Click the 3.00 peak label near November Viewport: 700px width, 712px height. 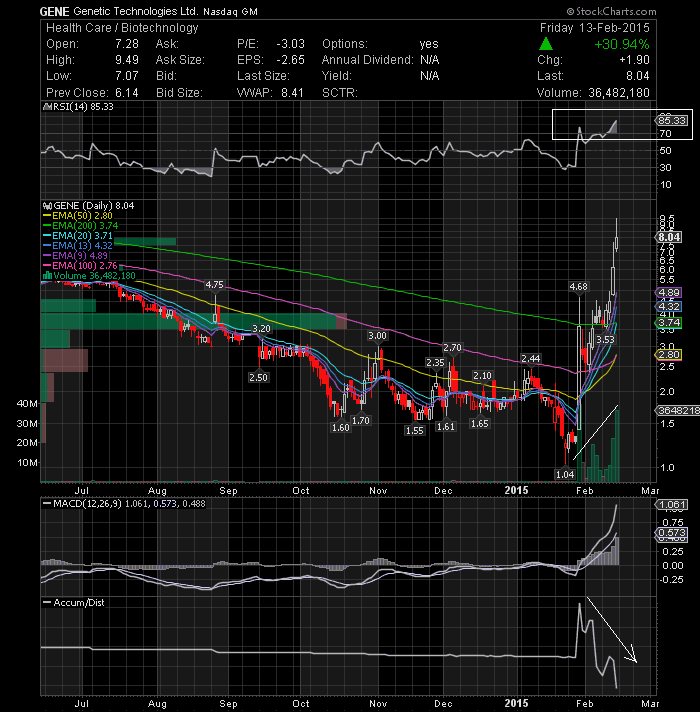point(377,336)
